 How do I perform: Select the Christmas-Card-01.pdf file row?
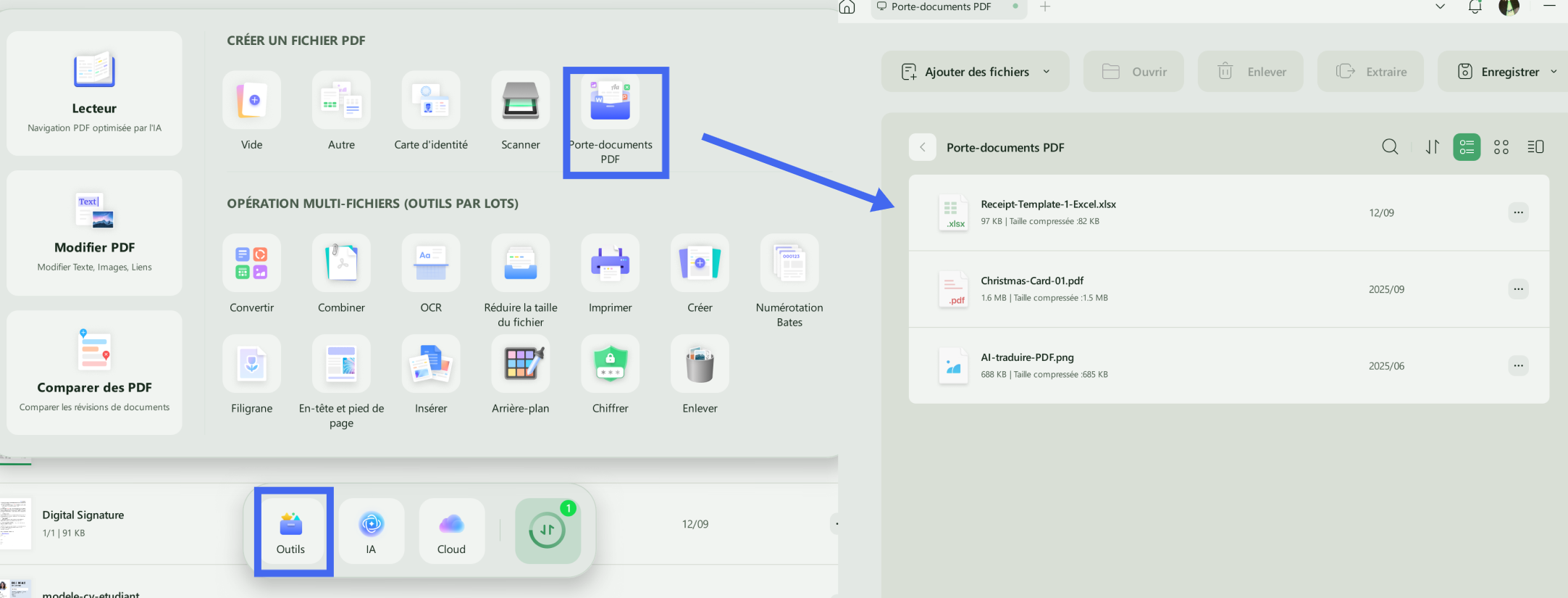click(x=1229, y=289)
